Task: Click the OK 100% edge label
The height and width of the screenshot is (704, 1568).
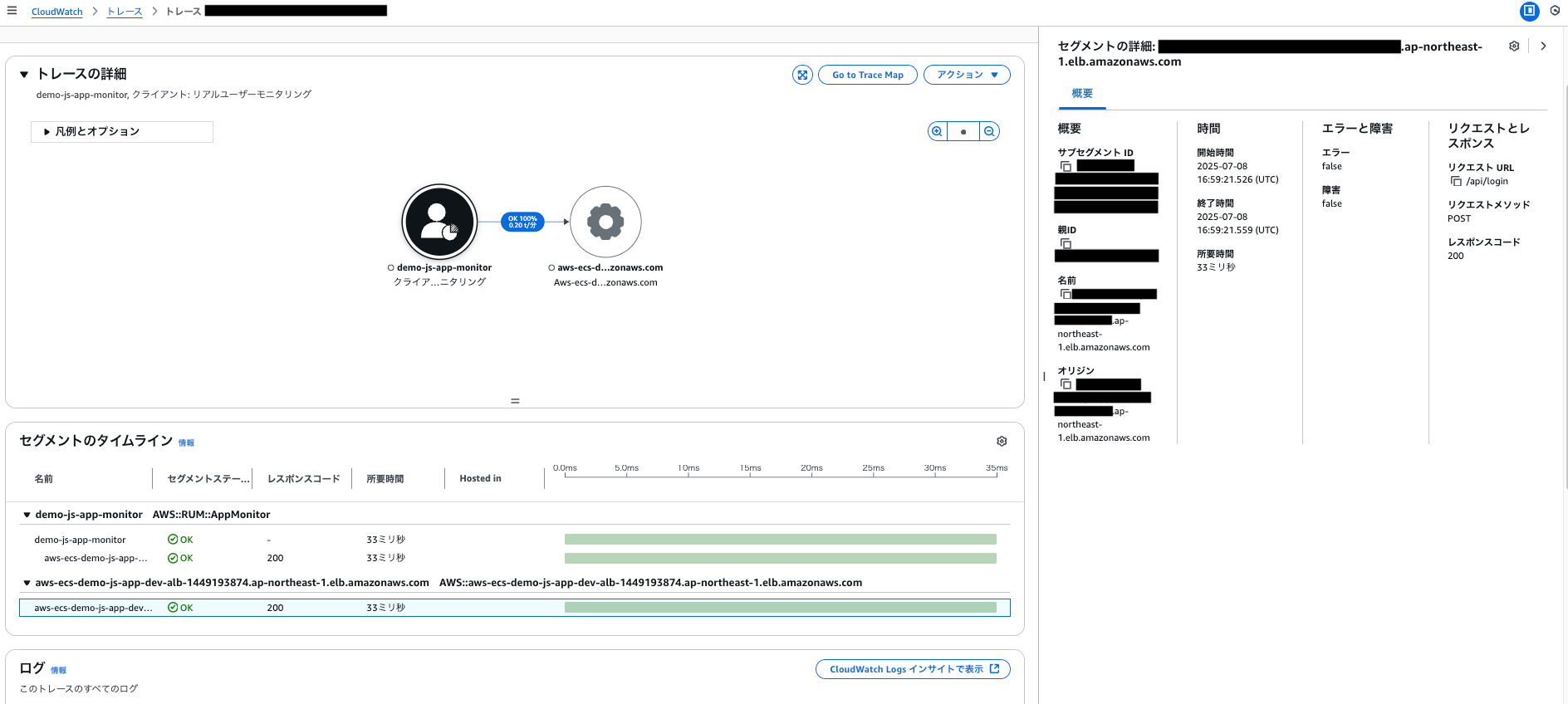Action: [522, 222]
